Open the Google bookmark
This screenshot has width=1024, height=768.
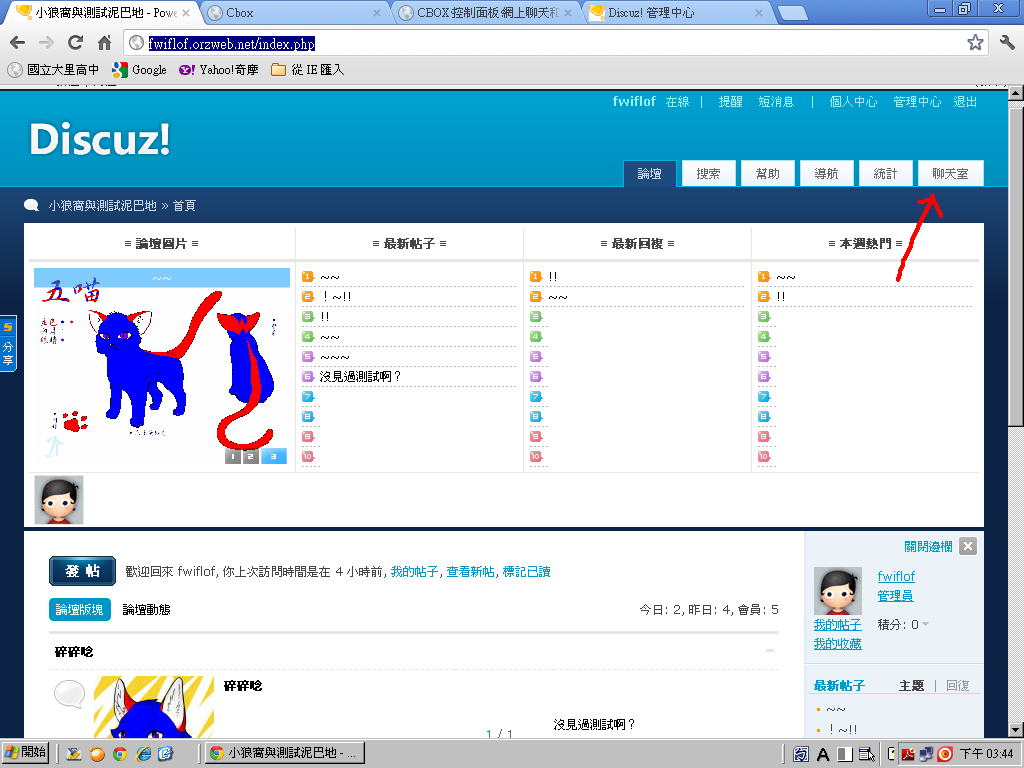pyautogui.click(x=140, y=70)
